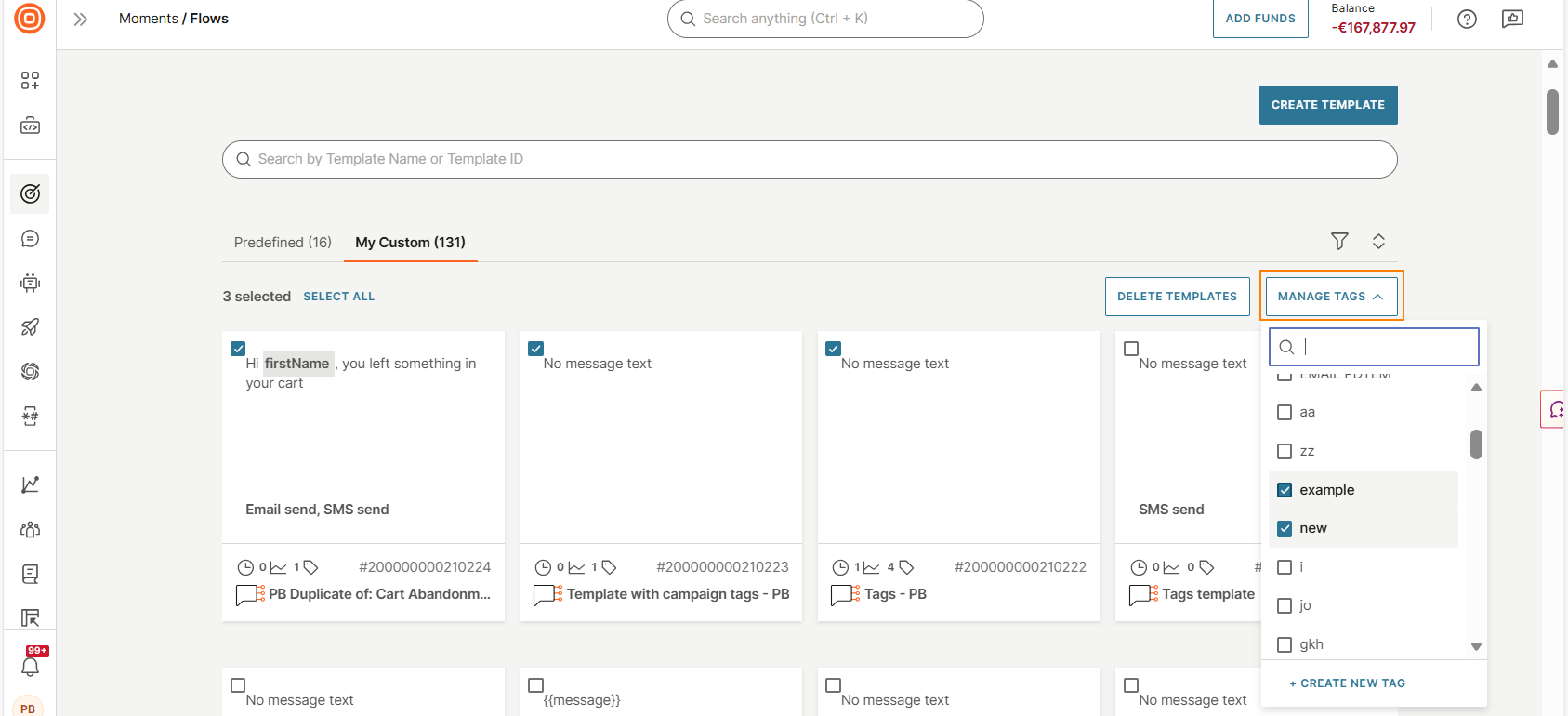Open template ID #200000000210222
Image resolution: width=1568 pixels, height=716 pixels.
tap(1021, 567)
